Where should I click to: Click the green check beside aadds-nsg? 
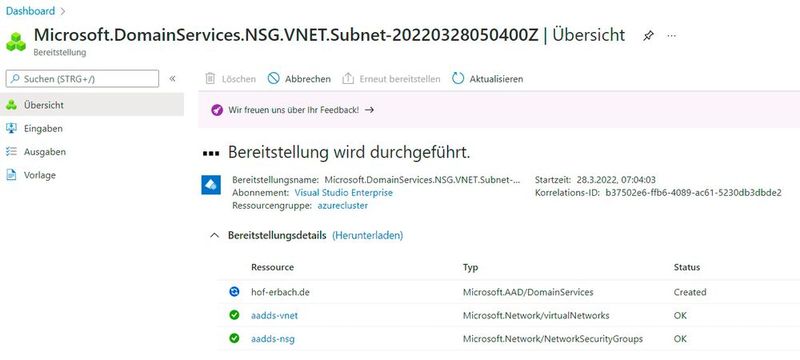(234, 338)
